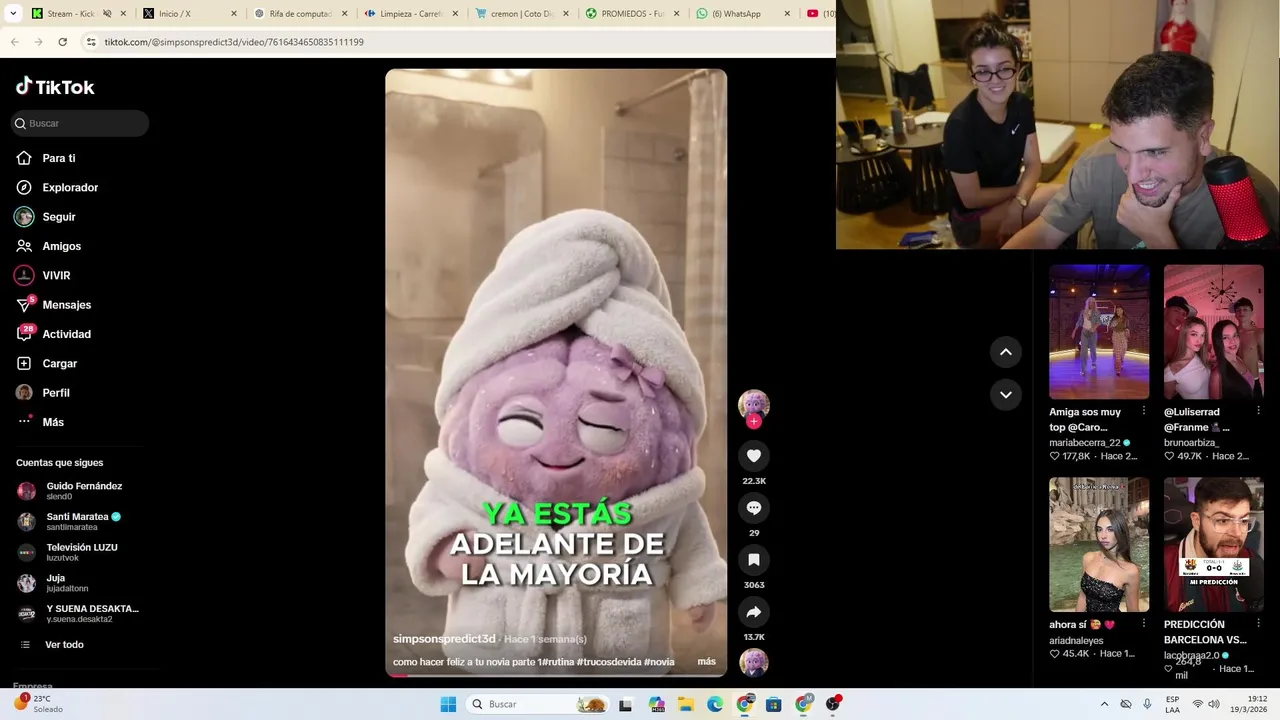Reload the page in browser

coord(62,42)
